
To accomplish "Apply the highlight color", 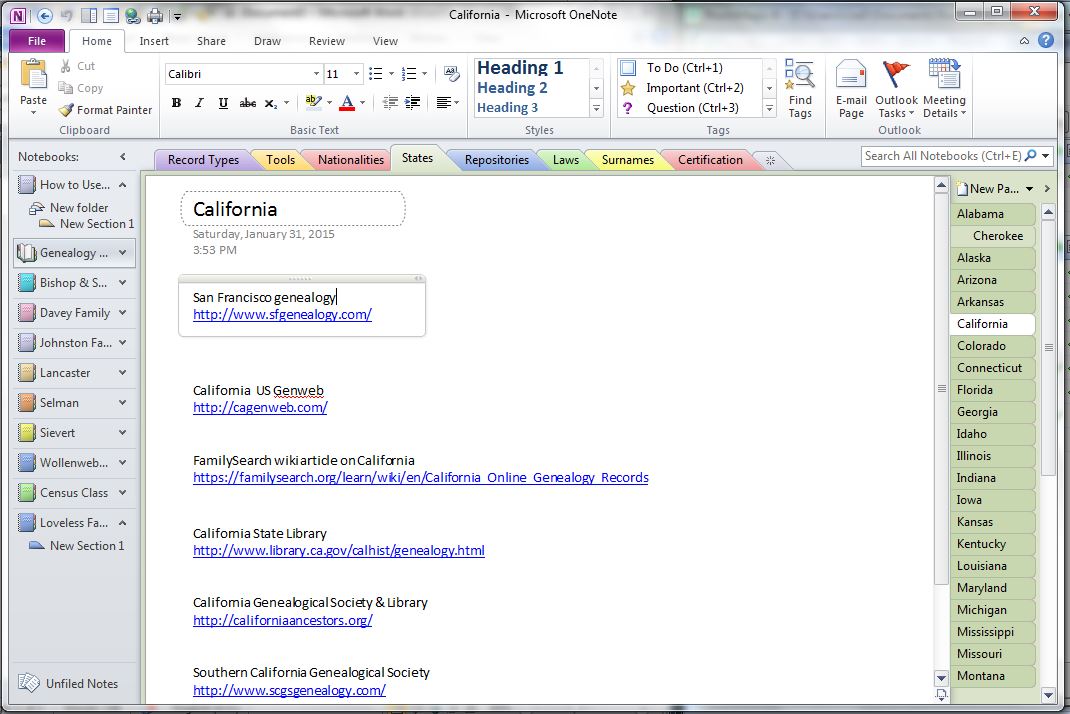I will [x=313, y=103].
